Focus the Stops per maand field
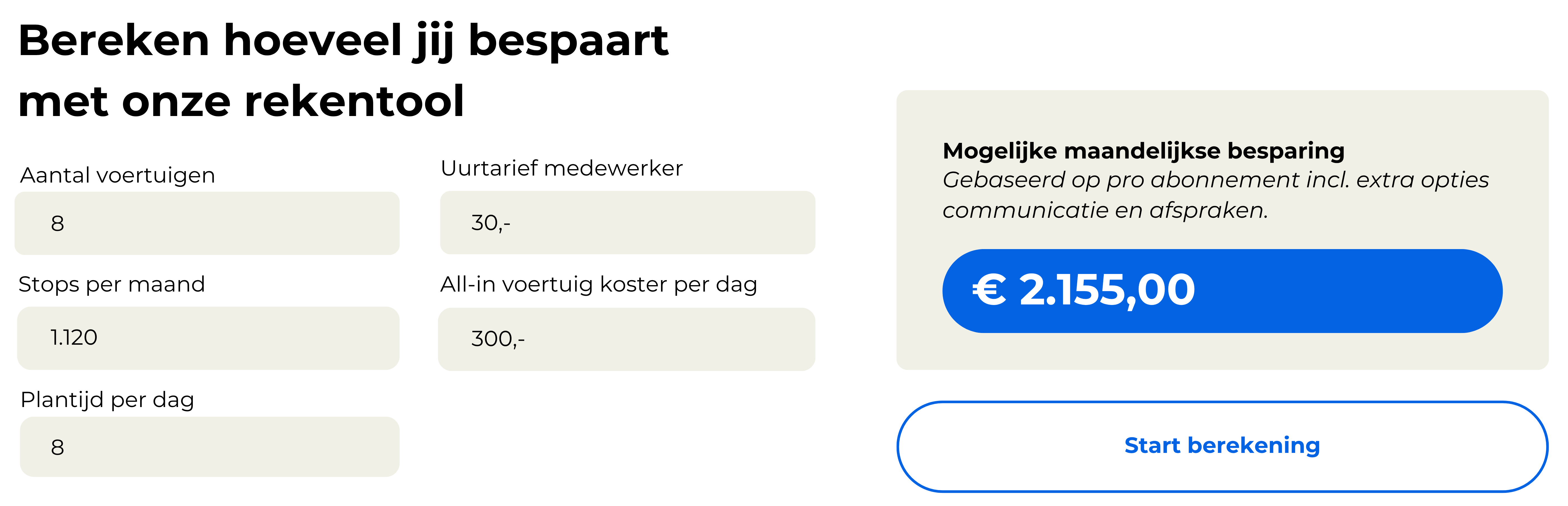1568x506 pixels. [208, 338]
